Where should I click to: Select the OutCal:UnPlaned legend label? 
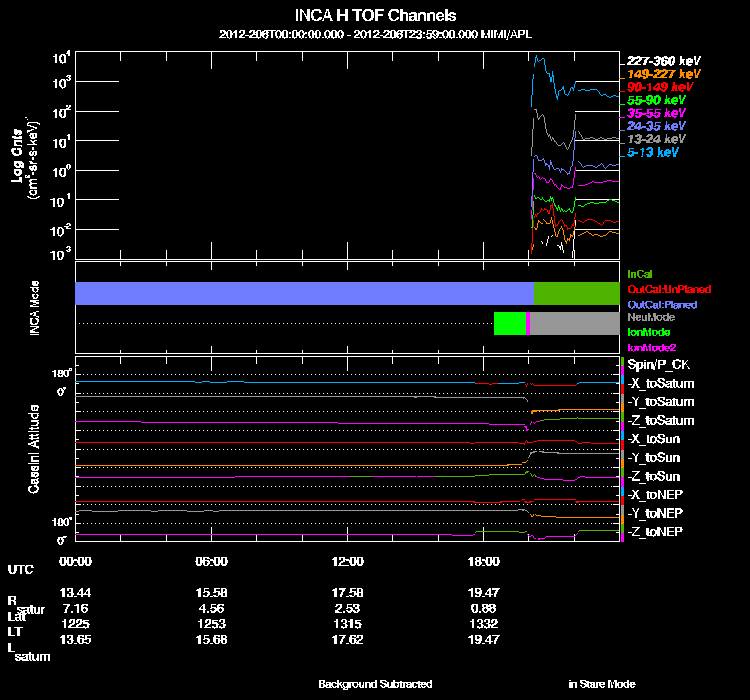(662, 288)
